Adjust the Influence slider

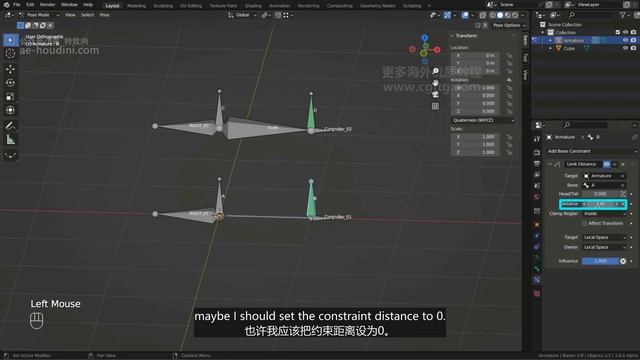600,261
